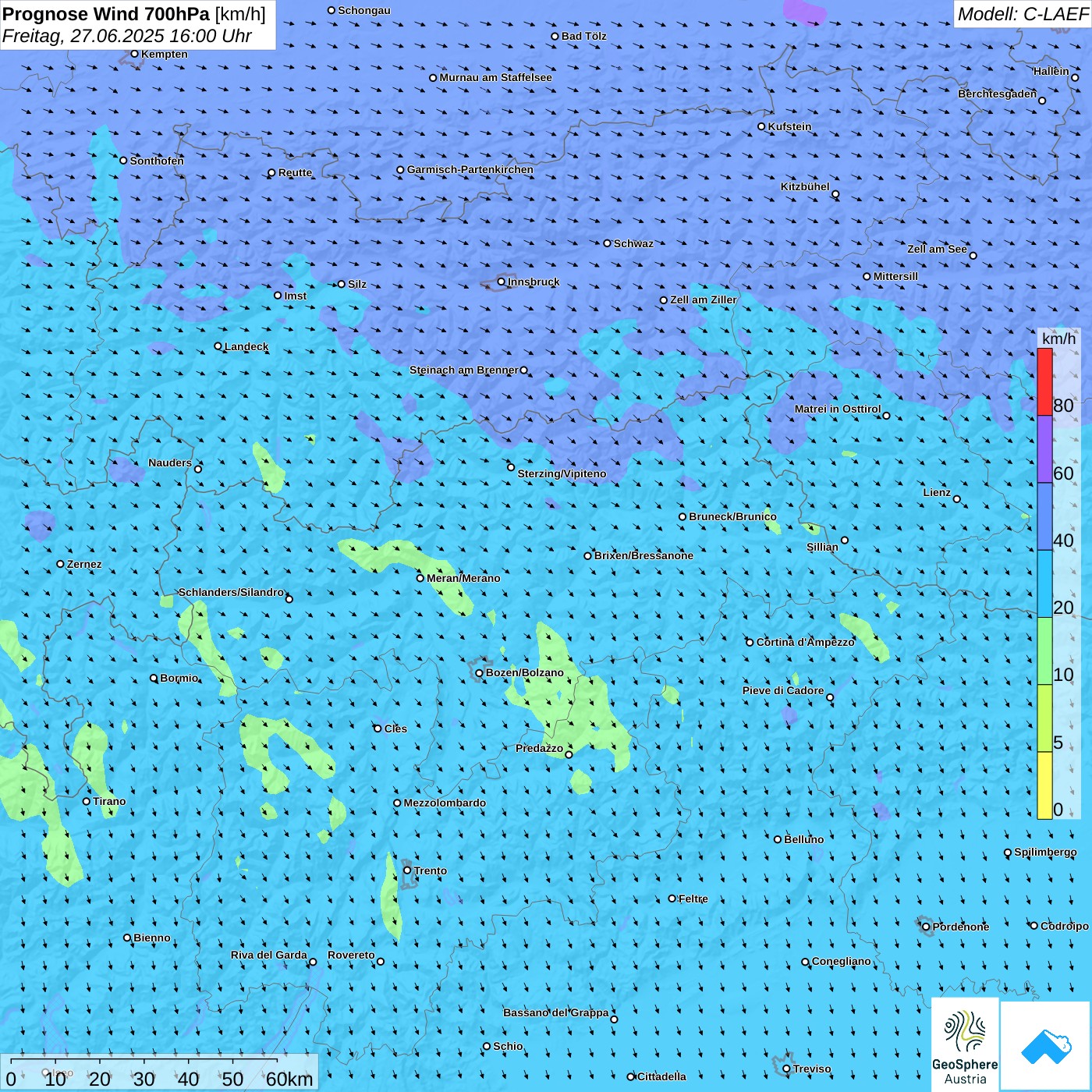Select the Bruneck/Brunico location dot
Viewport: 1092px width, 1092px height.
pos(682,516)
